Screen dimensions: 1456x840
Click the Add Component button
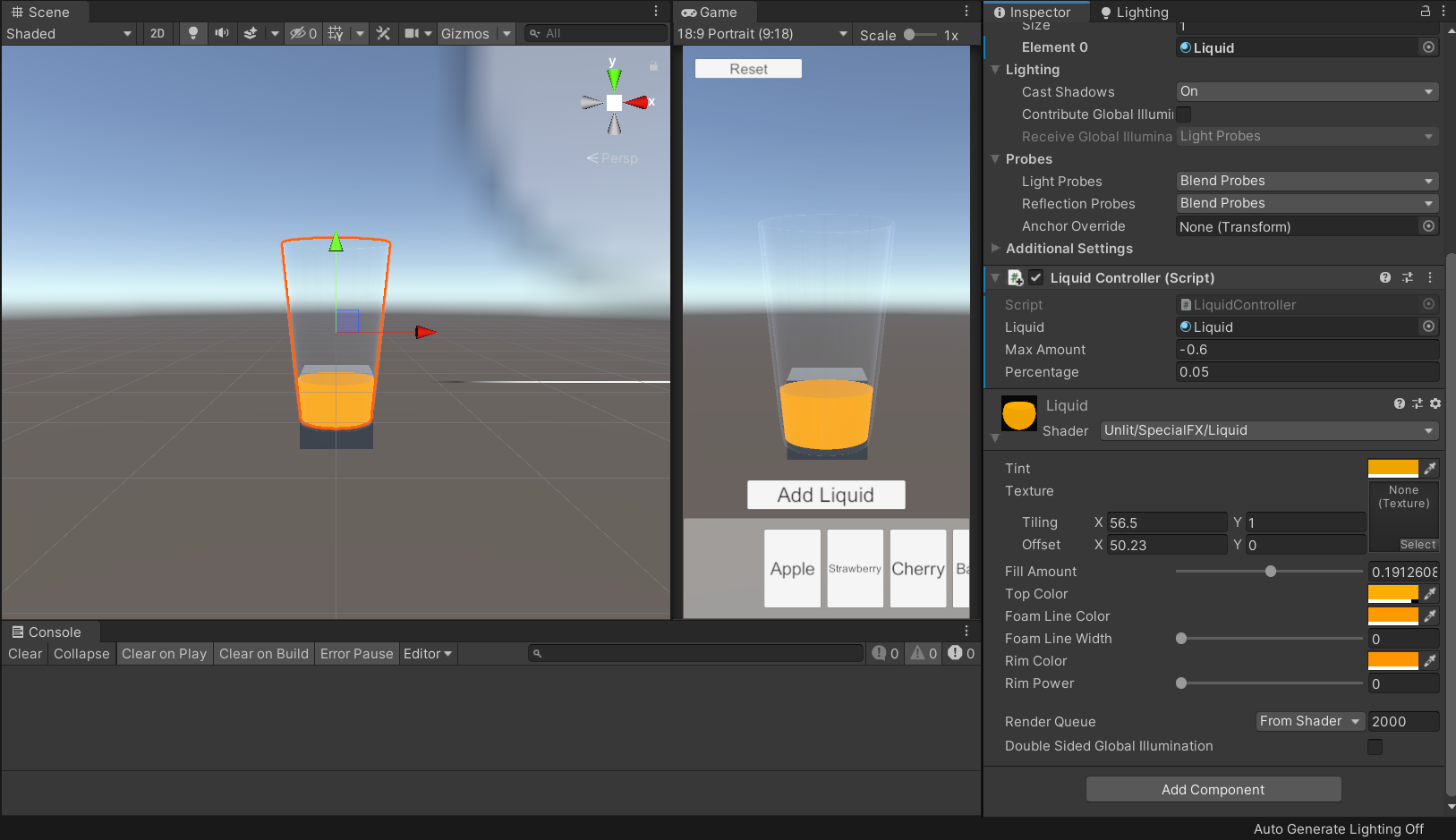pyautogui.click(x=1213, y=789)
